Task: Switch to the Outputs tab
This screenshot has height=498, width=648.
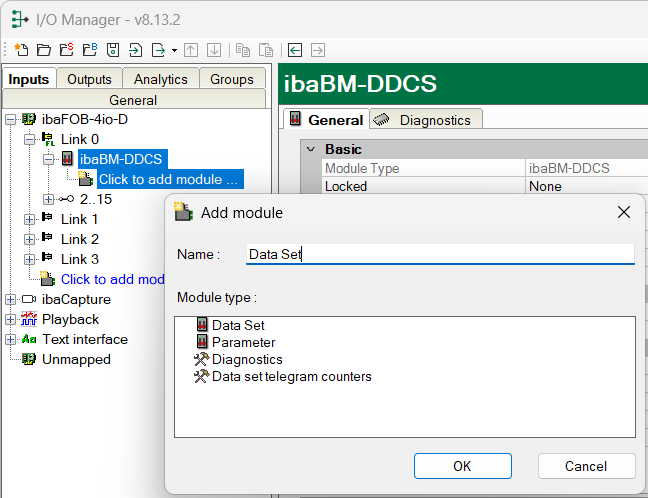Action: point(89,79)
